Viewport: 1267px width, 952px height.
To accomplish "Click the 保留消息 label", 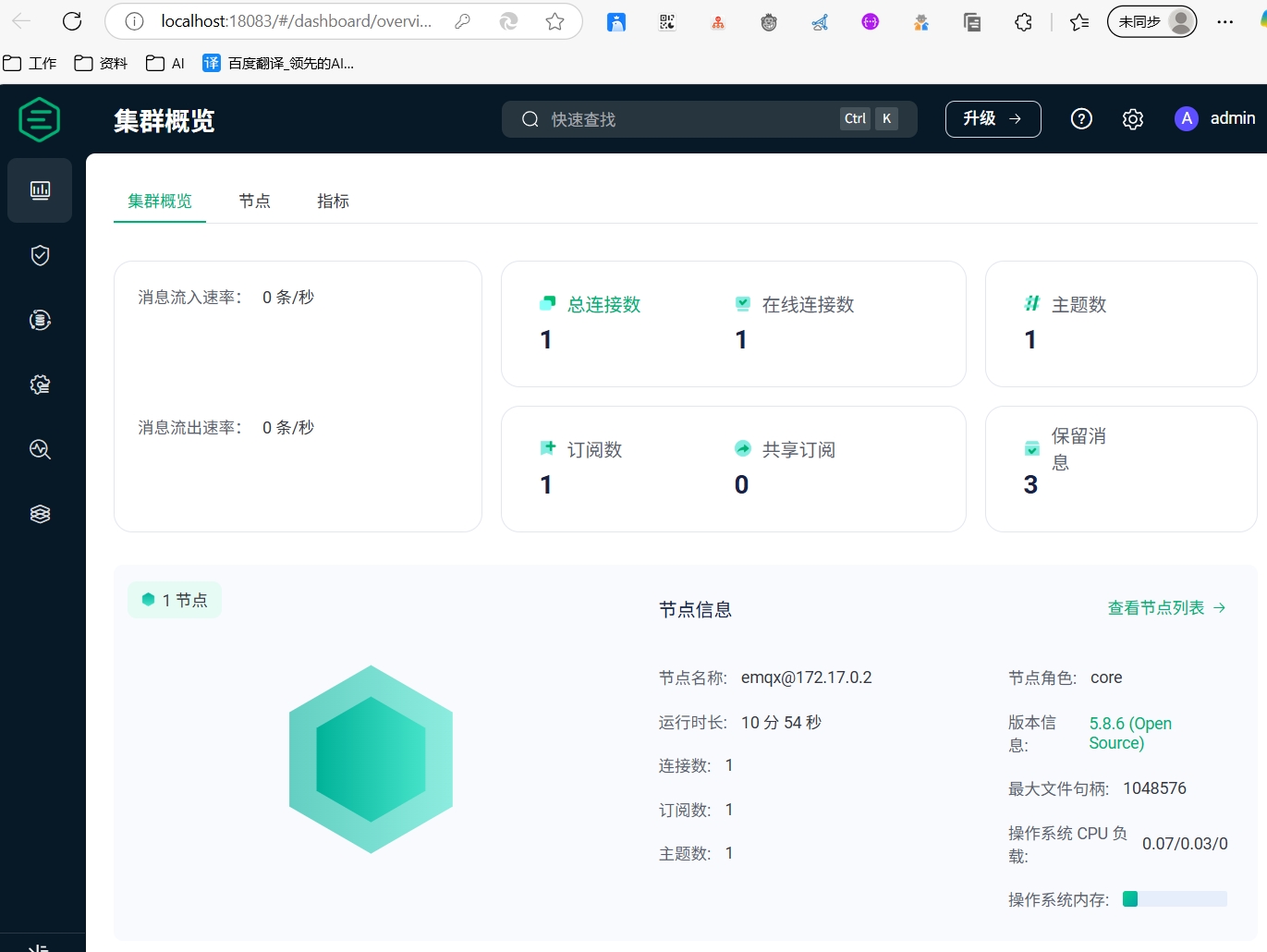I will pyautogui.click(x=1078, y=449).
